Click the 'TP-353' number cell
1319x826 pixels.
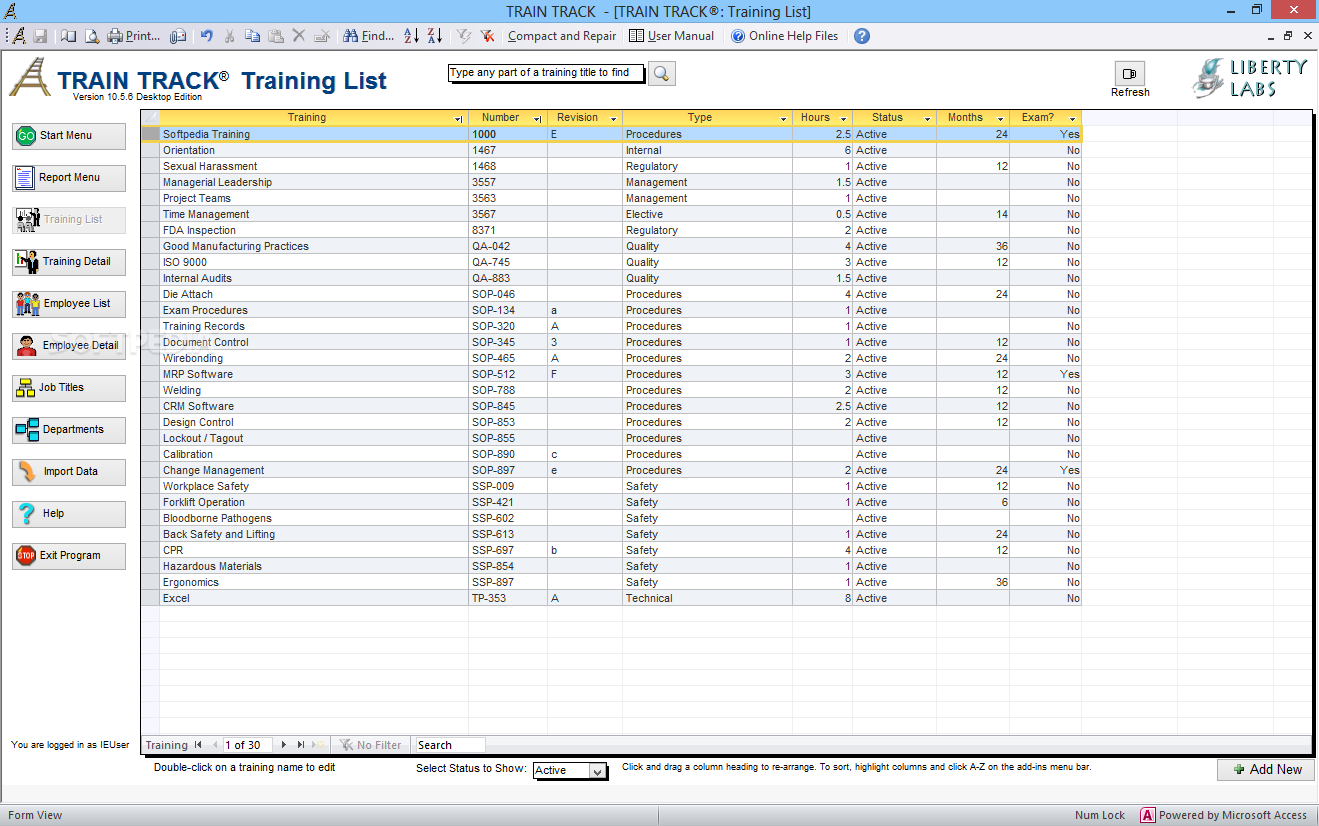pyautogui.click(x=508, y=598)
